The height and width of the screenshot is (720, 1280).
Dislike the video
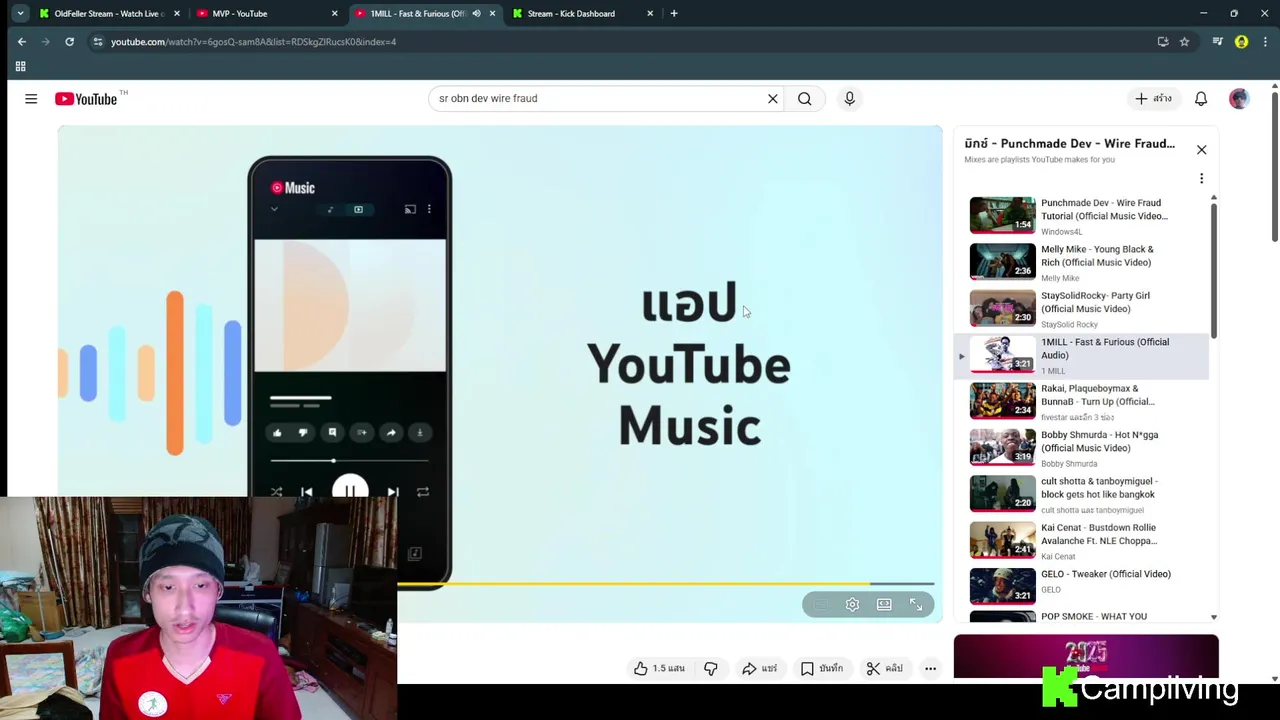(x=711, y=668)
